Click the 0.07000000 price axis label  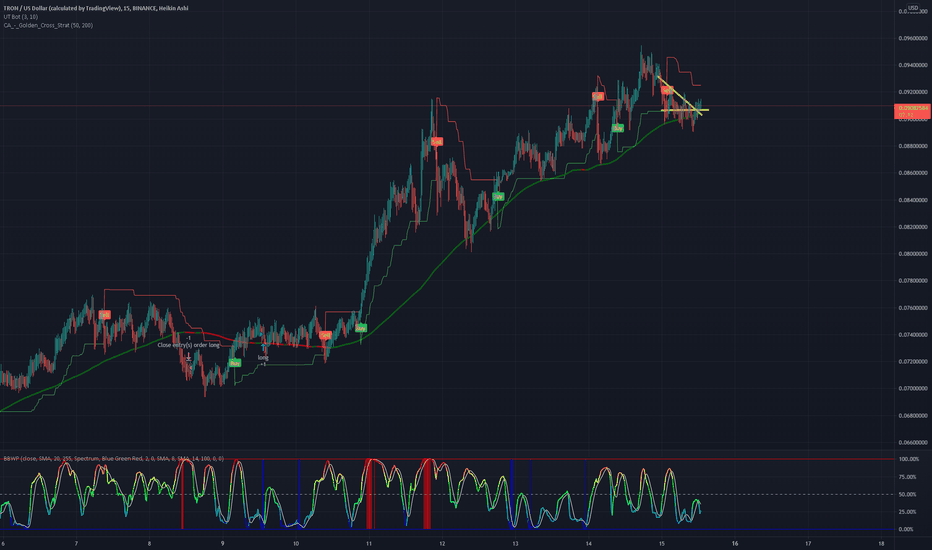click(912, 388)
